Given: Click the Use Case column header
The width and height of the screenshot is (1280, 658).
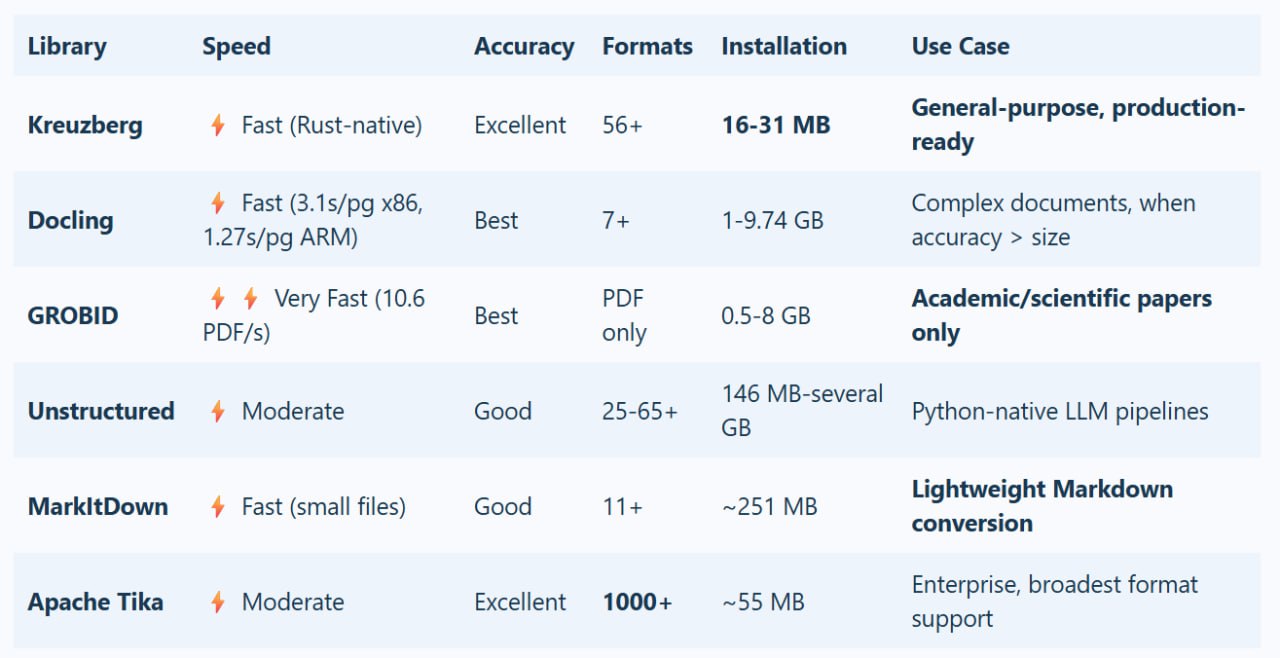Looking at the screenshot, I should 960,46.
